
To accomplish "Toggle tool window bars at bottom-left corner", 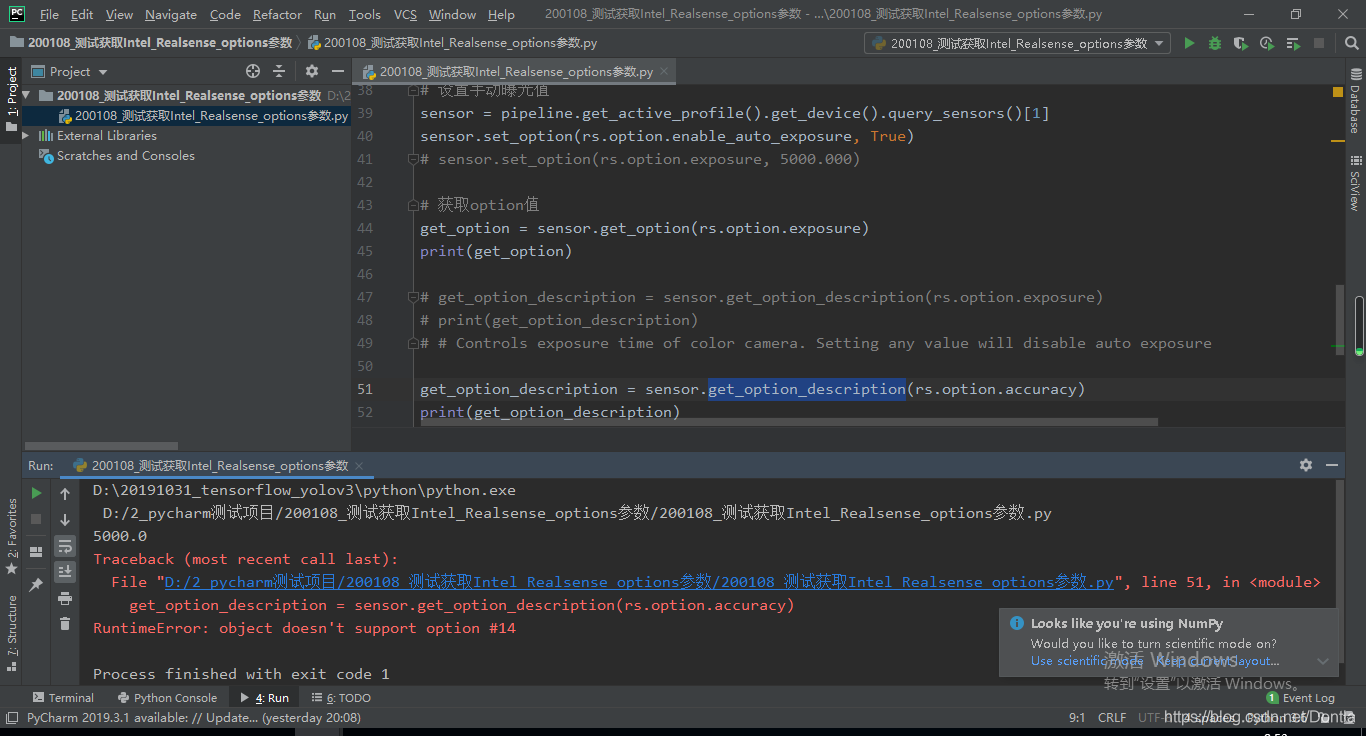I will click(x=11, y=717).
